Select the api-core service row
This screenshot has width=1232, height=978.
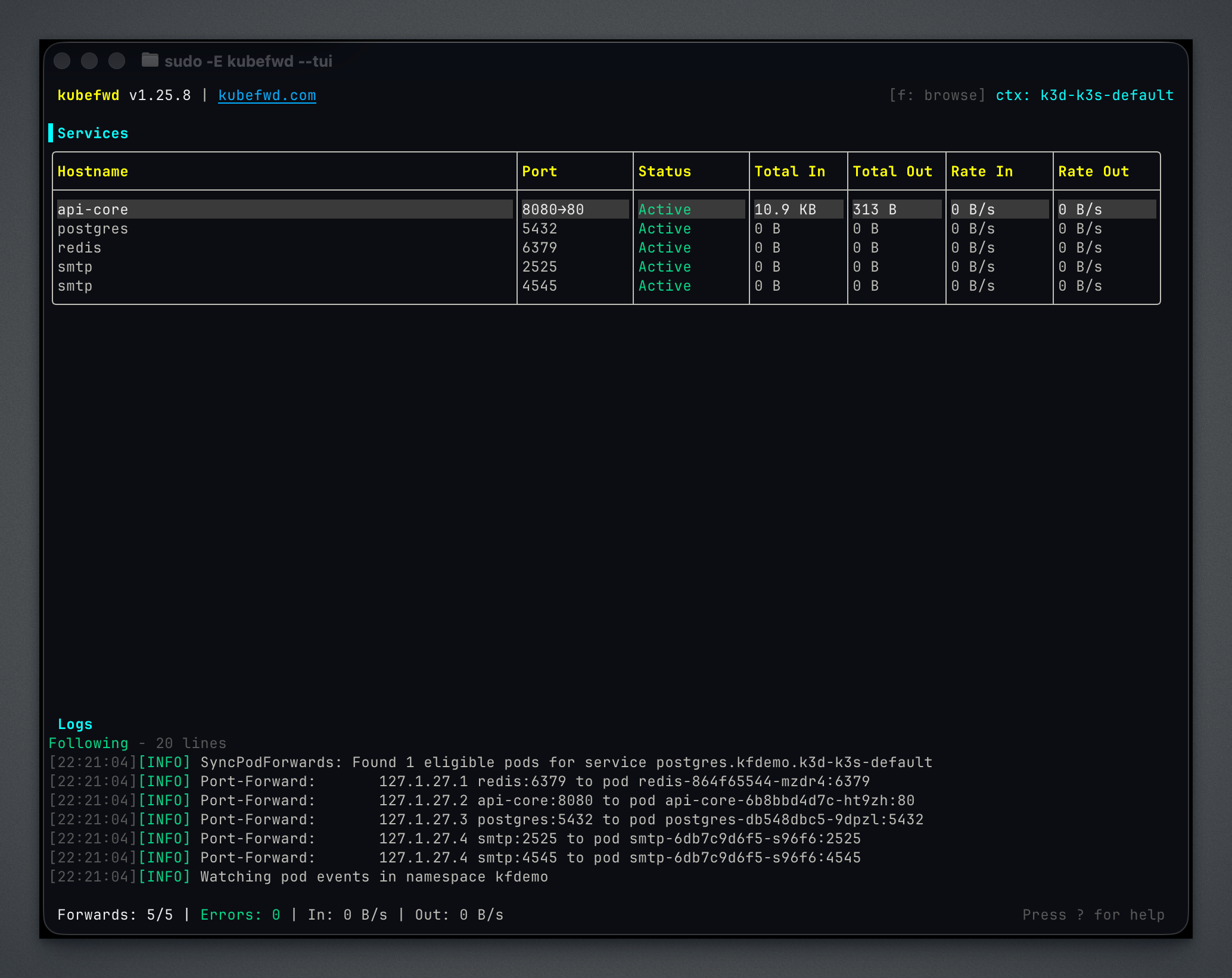[x=93, y=210]
